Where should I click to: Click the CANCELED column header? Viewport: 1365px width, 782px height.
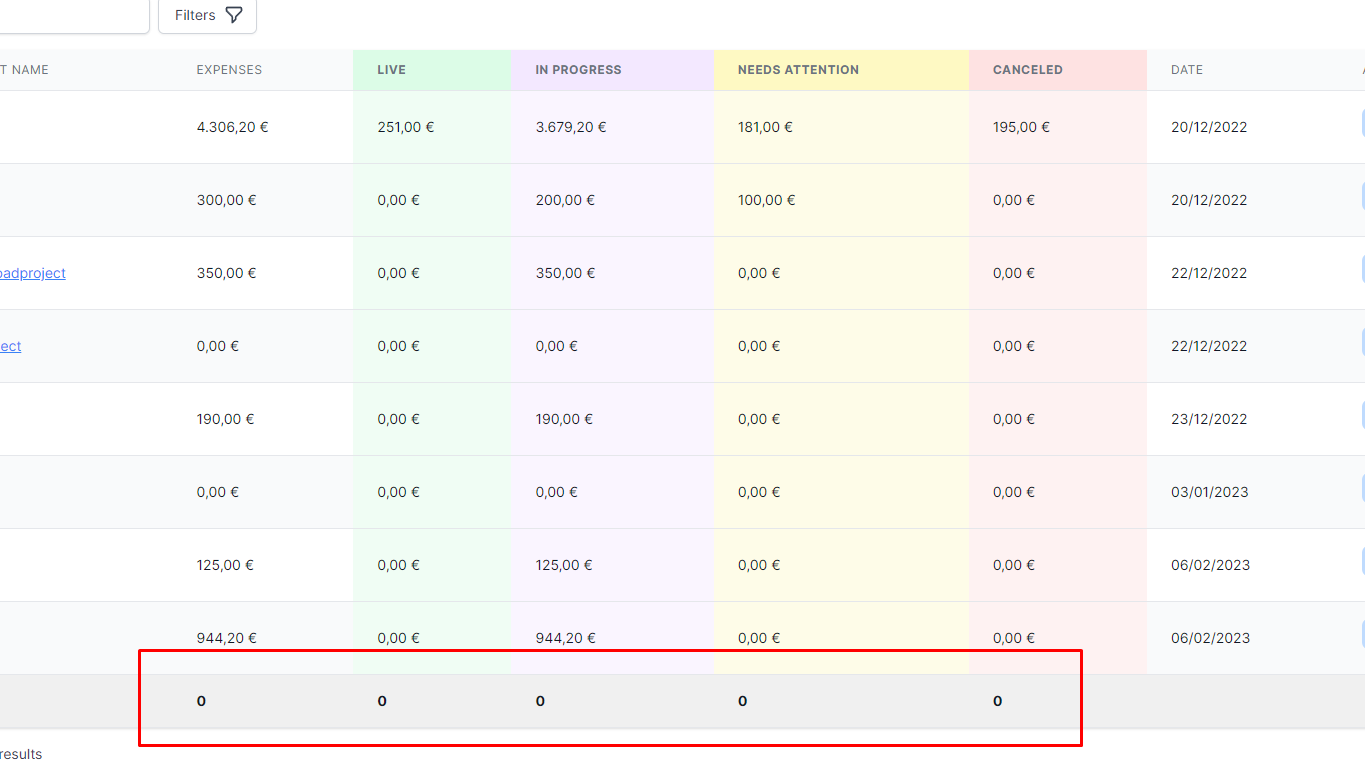click(1028, 70)
